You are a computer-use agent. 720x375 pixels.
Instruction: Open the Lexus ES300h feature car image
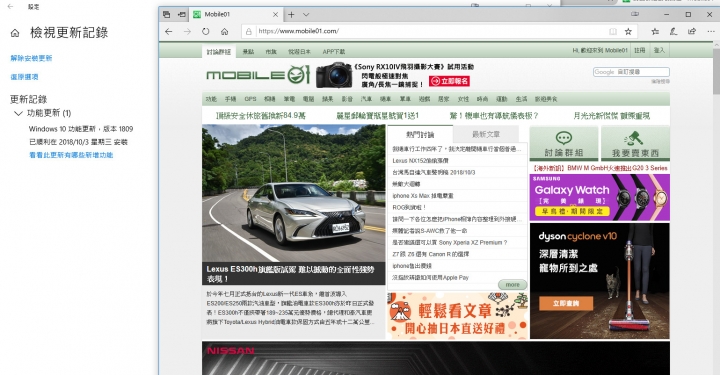[294, 193]
